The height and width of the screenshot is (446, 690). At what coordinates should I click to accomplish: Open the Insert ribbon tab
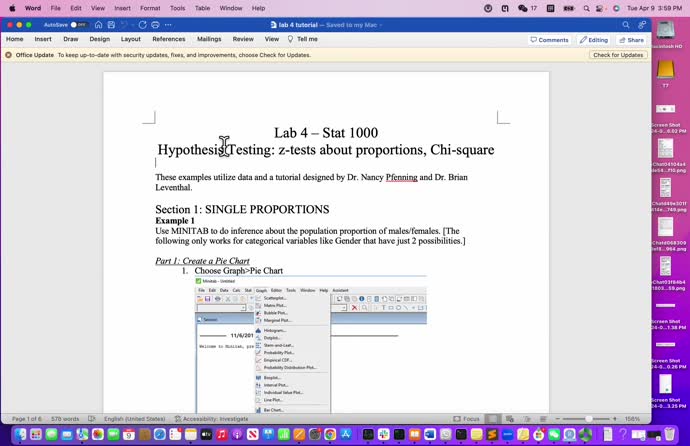click(43, 39)
